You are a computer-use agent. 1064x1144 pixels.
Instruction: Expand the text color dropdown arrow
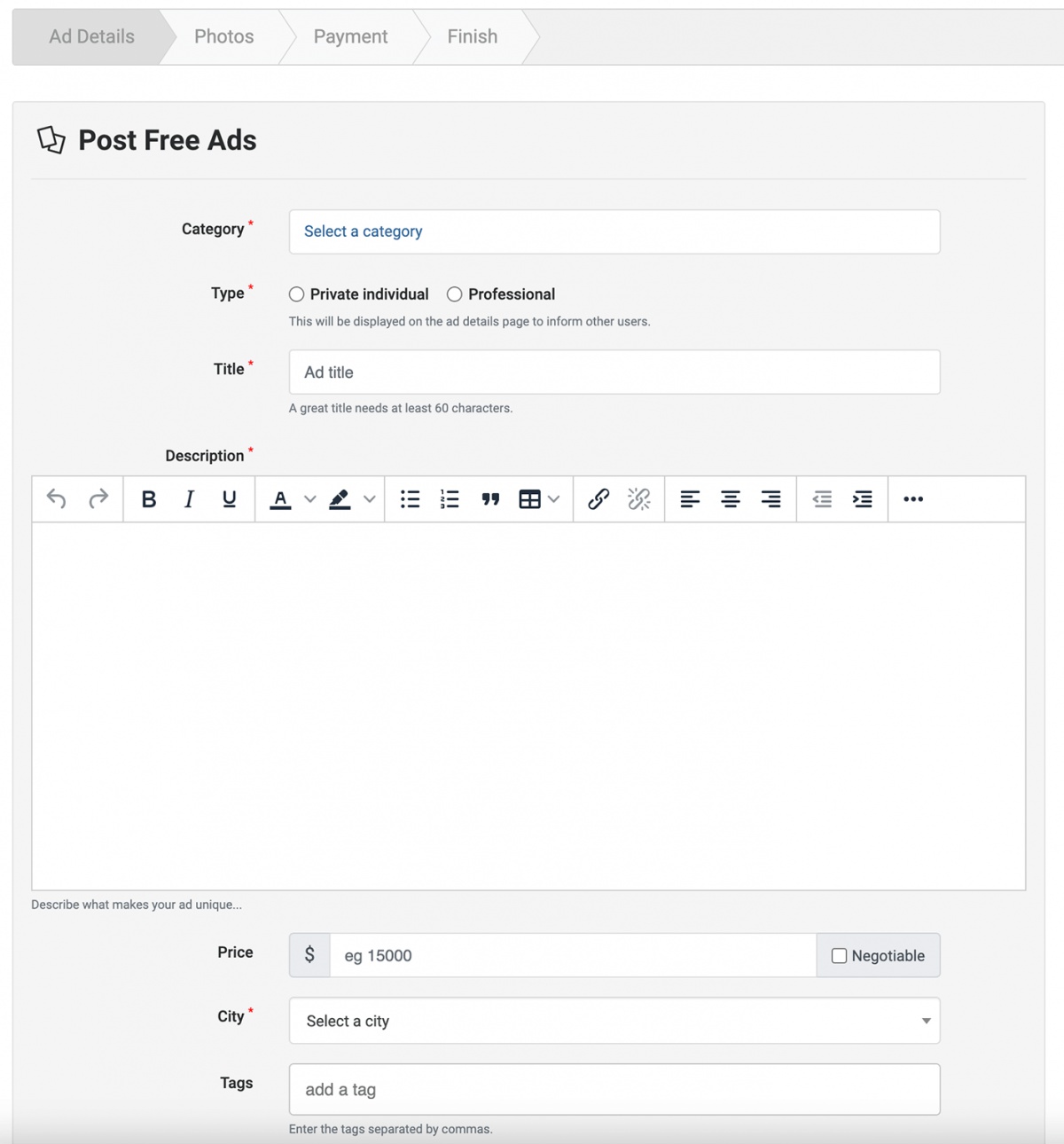pyautogui.click(x=309, y=499)
